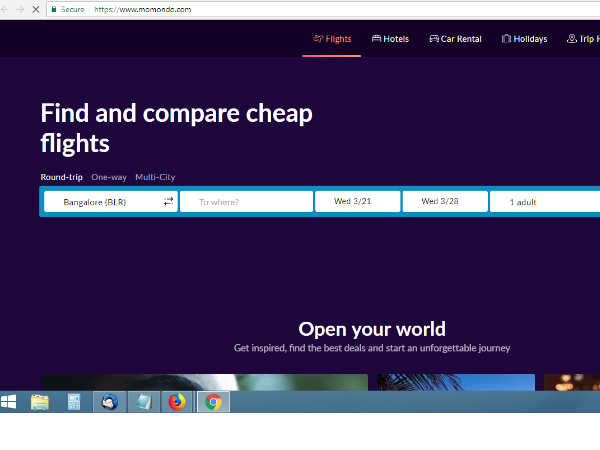Open the palm tree destination card

click(x=456, y=382)
